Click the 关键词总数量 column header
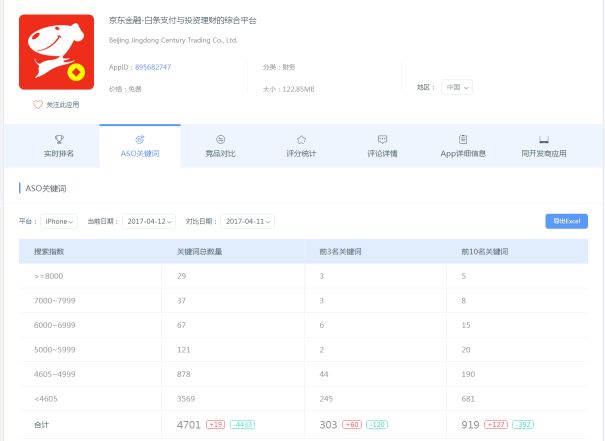Screen dimensions: 605x441 [x=199, y=252]
